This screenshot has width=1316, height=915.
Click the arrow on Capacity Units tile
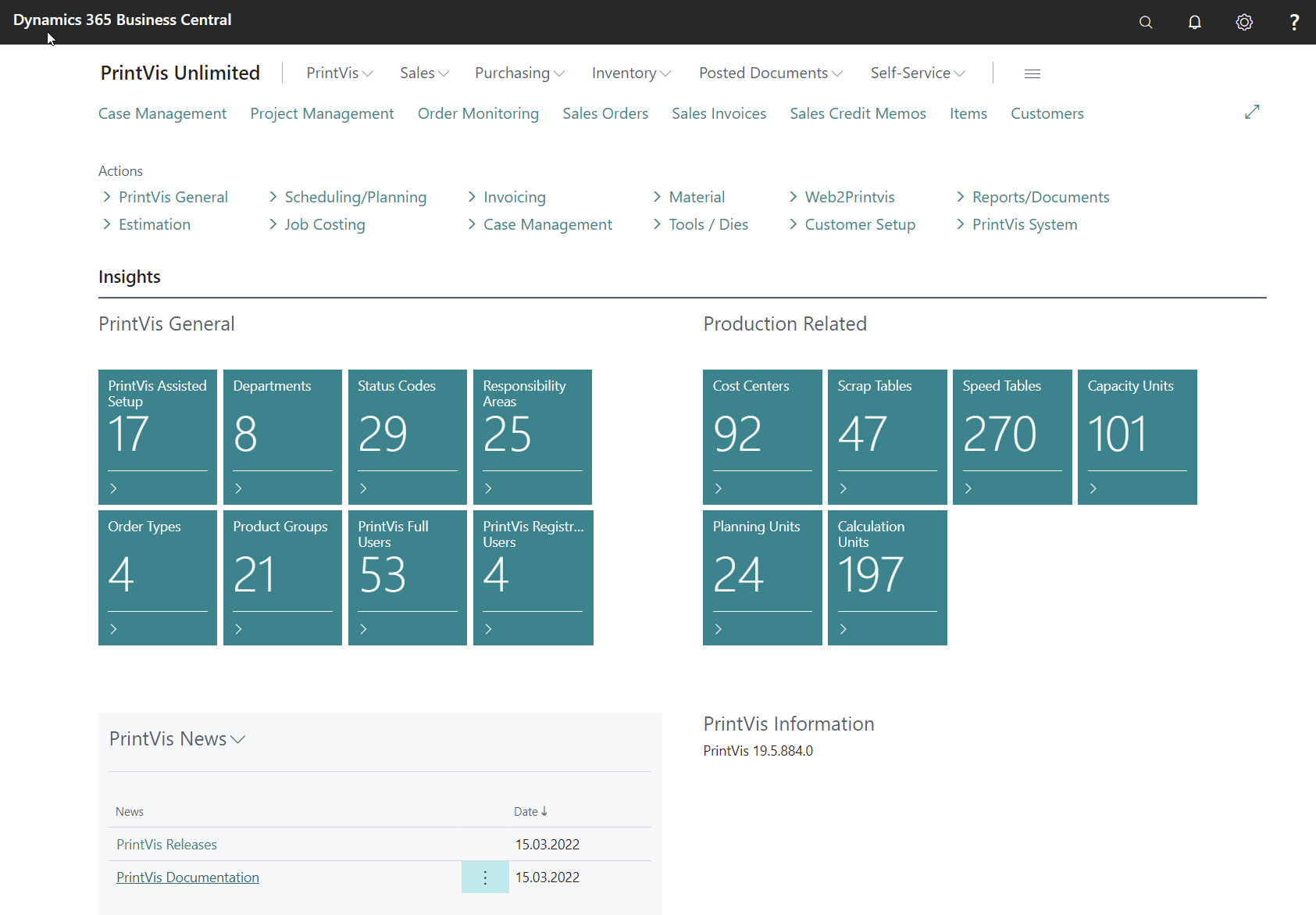tap(1093, 488)
